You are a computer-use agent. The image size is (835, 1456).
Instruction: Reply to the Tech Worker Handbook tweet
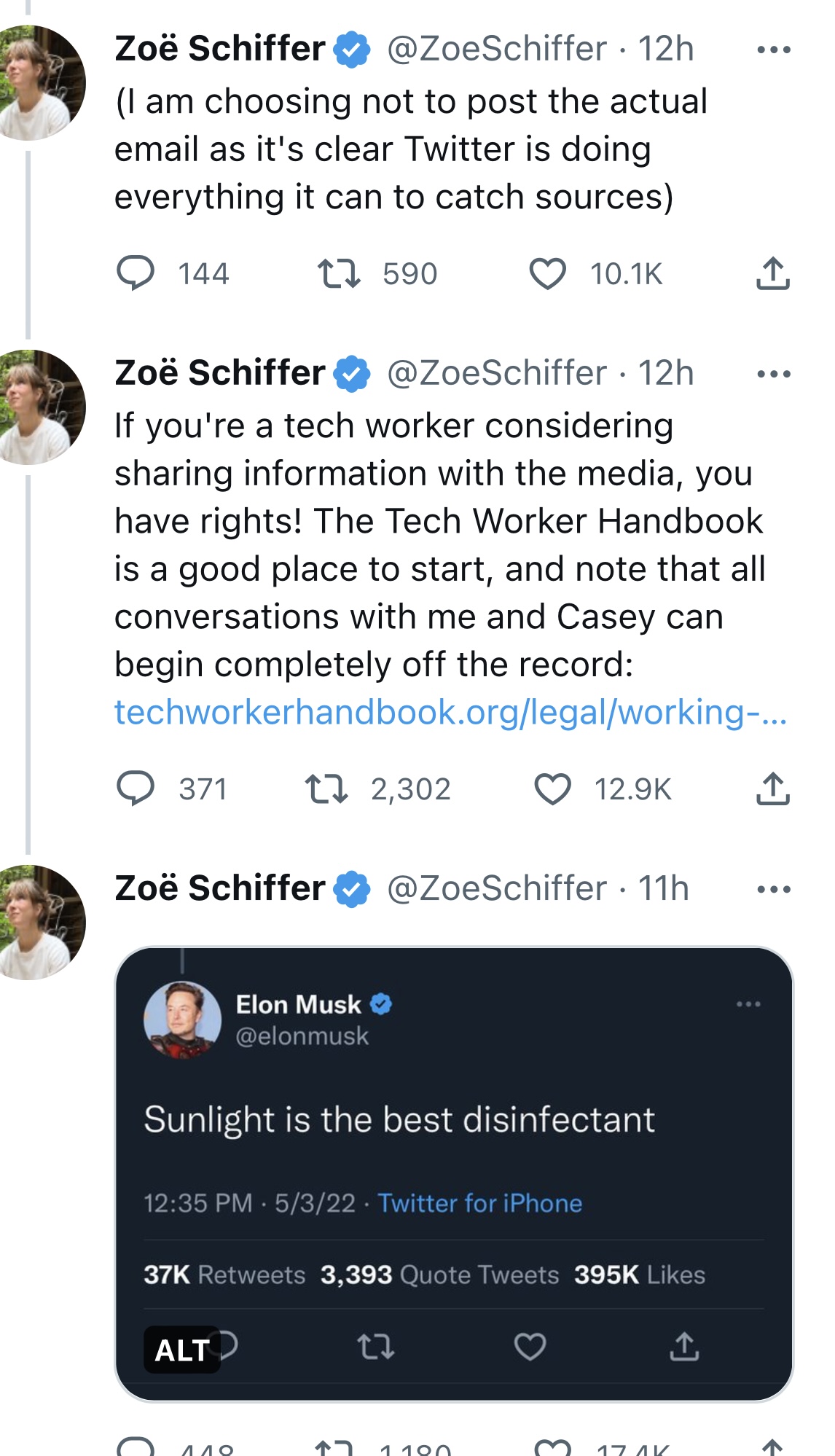136,789
